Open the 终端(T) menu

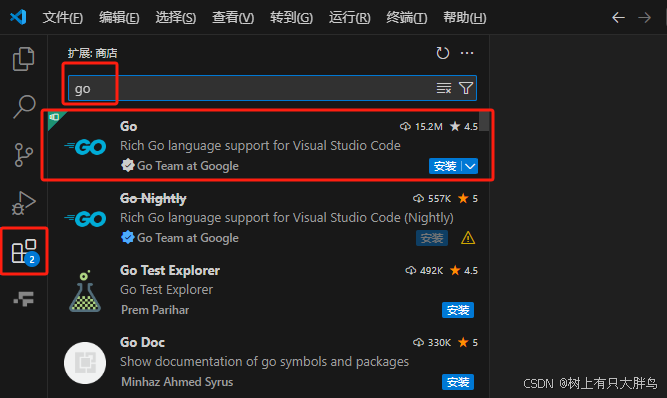click(406, 17)
